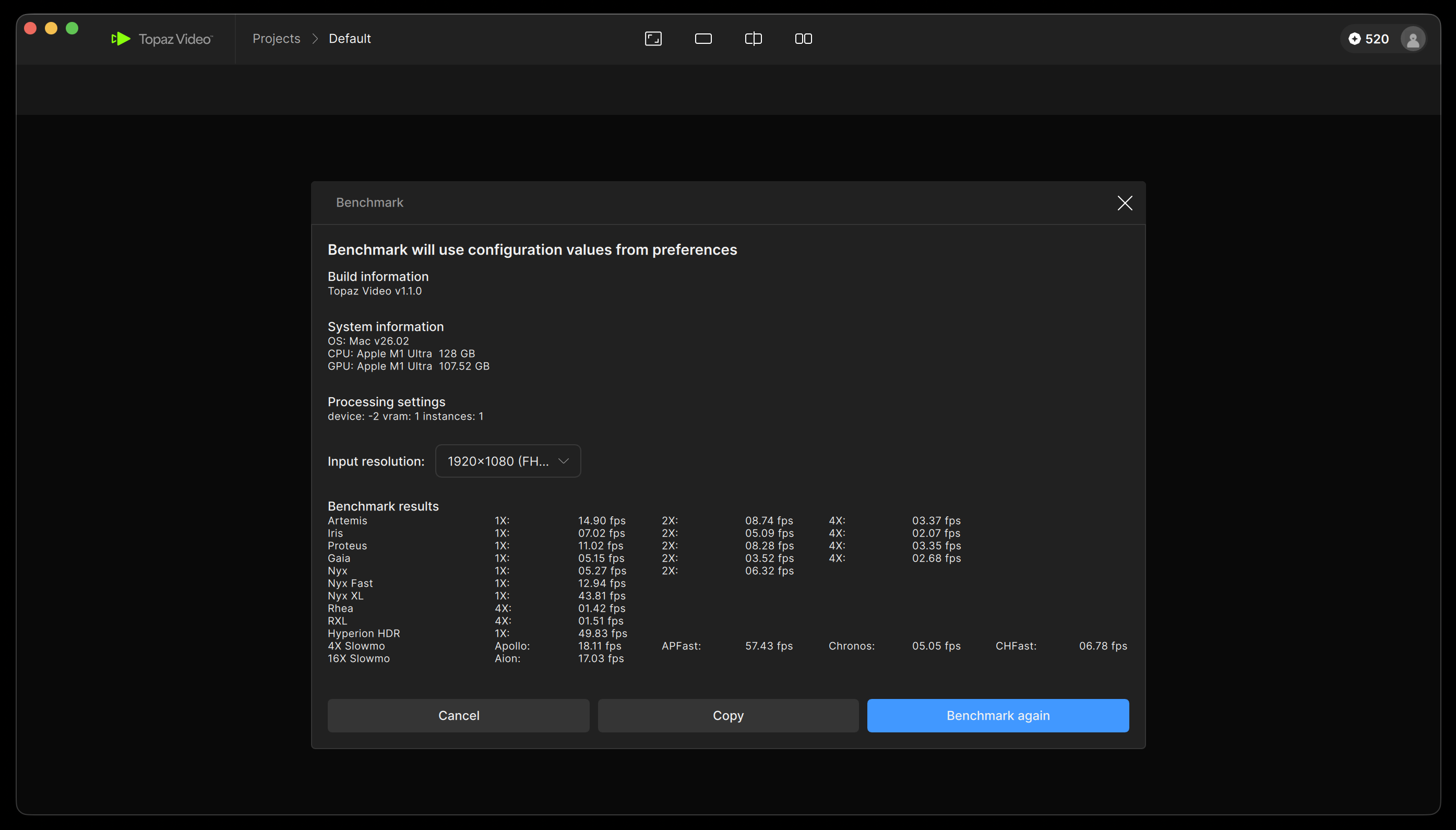Go to Projects in breadcrumb
Image resolution: width=1456 pixels, height=830 pixels.
point(277,39)
